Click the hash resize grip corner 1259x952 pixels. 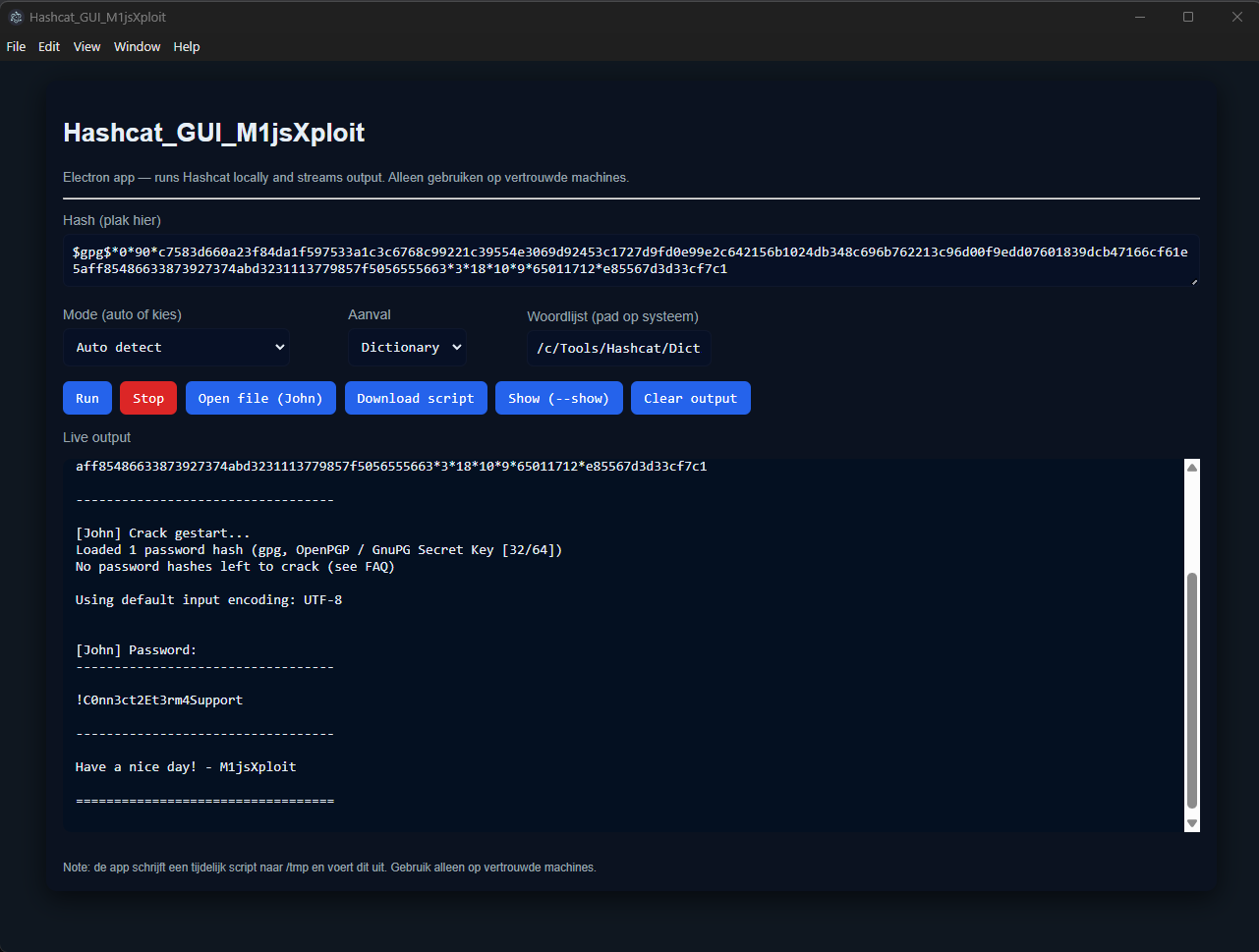click(x=1194, y=281)
